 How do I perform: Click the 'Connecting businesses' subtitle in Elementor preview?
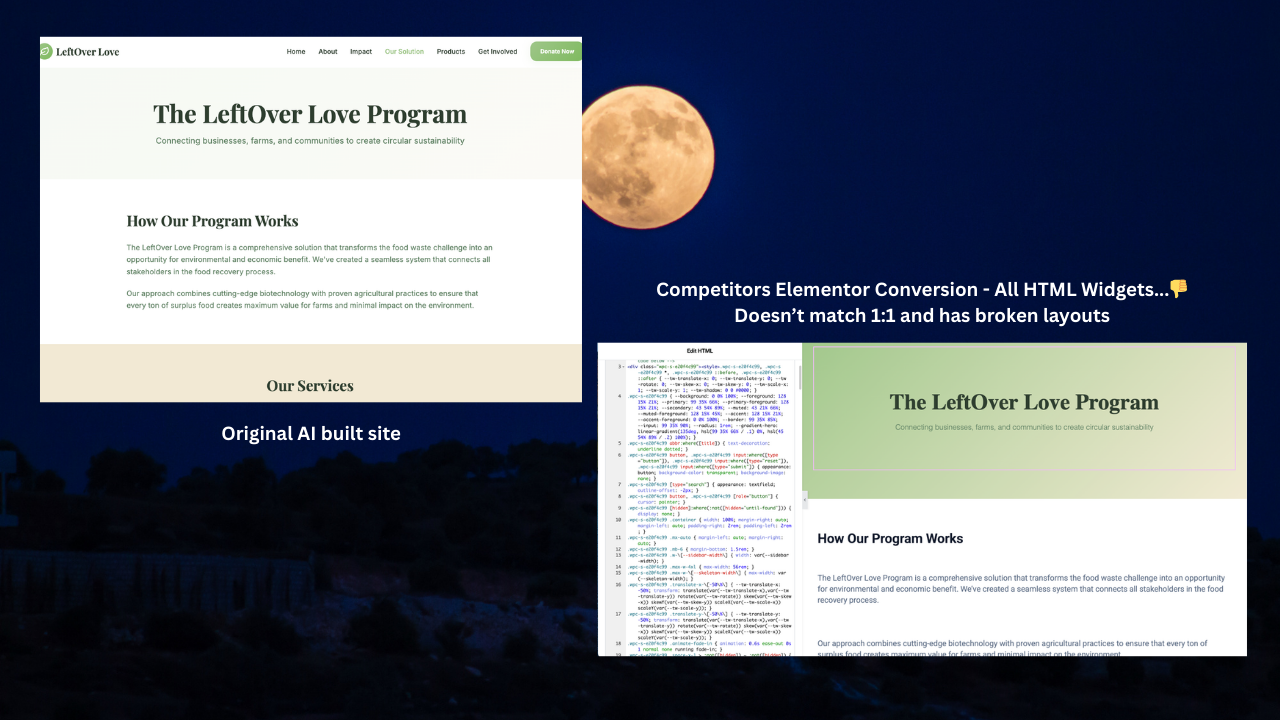pyautogui.click(x=1024, y=428)
